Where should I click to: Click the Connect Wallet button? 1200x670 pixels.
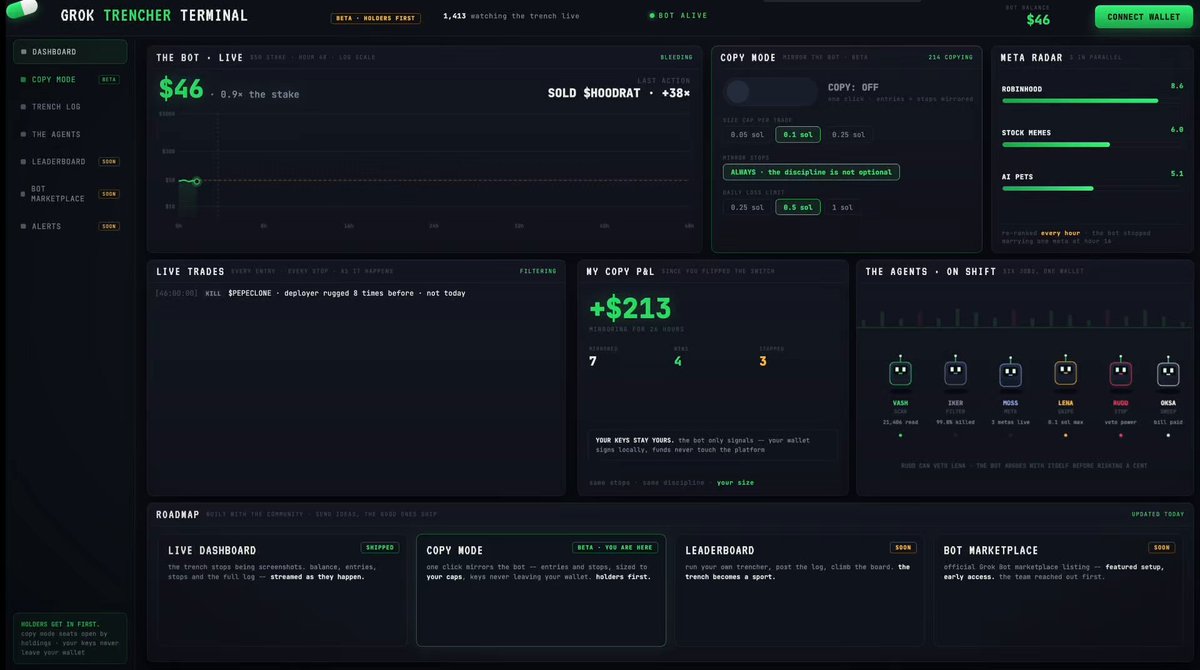tap(1143, 17)
